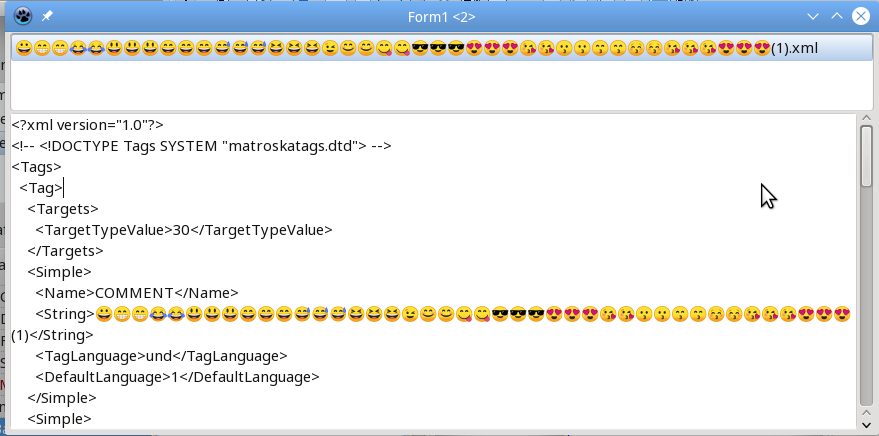Maximize the Form1 window

tap(836, 16)
